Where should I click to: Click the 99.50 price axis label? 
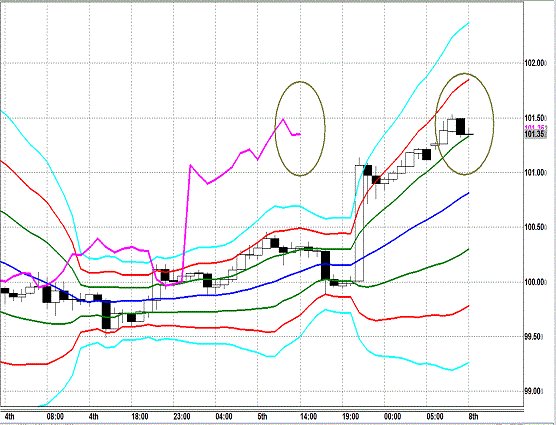pos(534,337)
